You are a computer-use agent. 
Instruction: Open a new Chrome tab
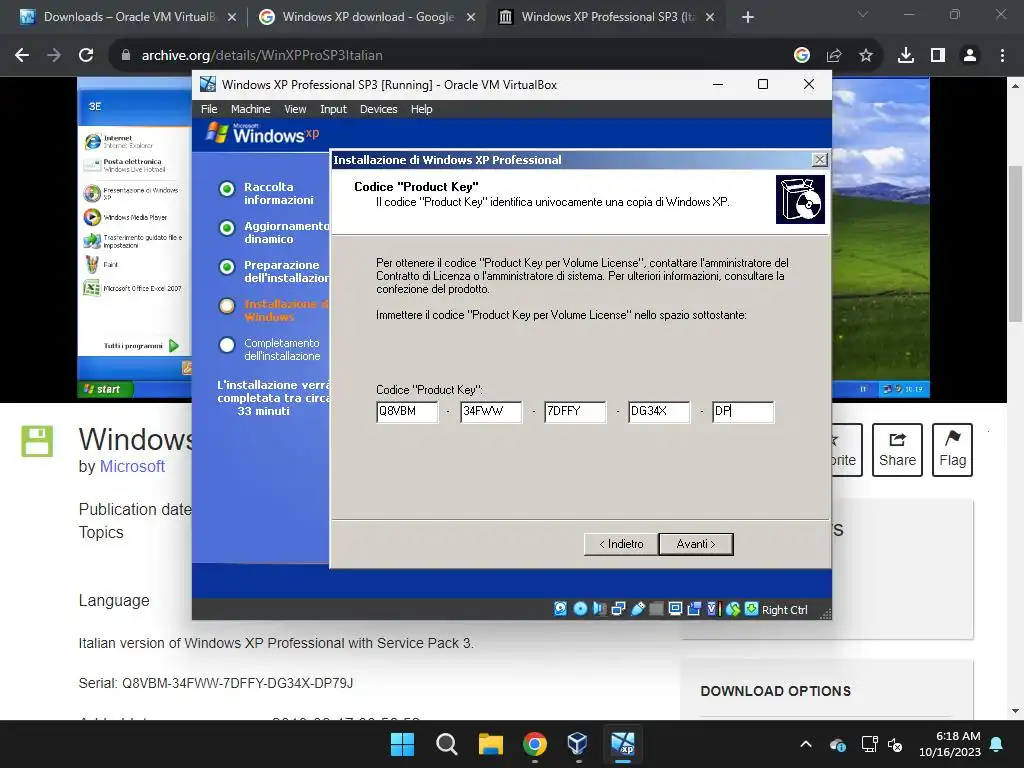pyautogui.click(x=748, y=17)
